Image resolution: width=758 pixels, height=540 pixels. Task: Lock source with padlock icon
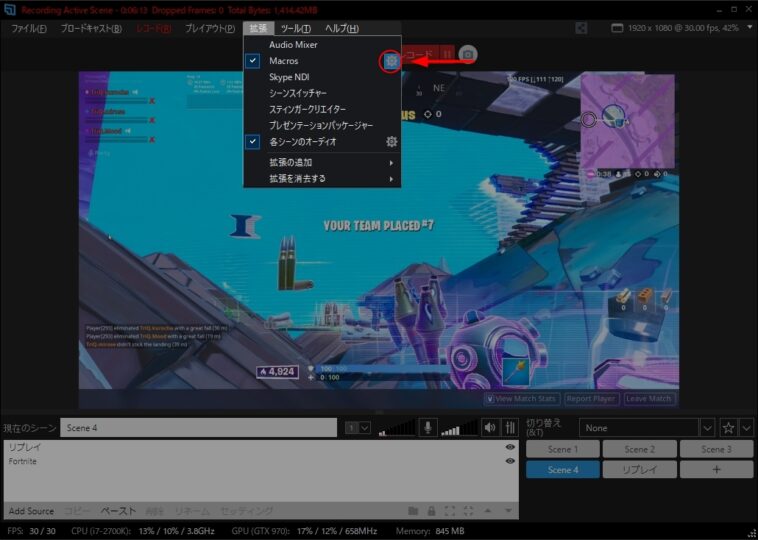(x=431, y=511)
